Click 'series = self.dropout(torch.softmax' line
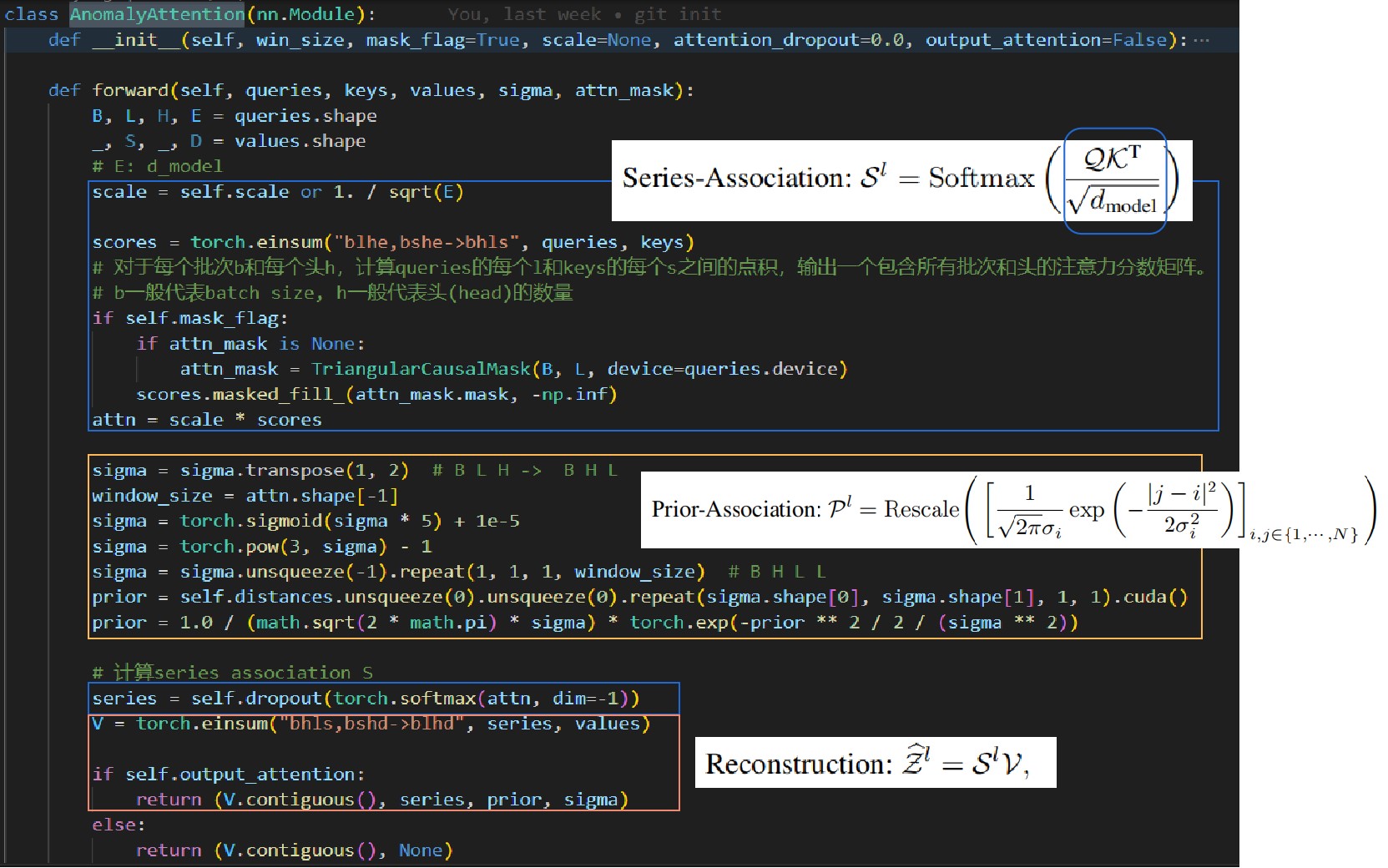The image size is (1388, 868). pos(366,699)
